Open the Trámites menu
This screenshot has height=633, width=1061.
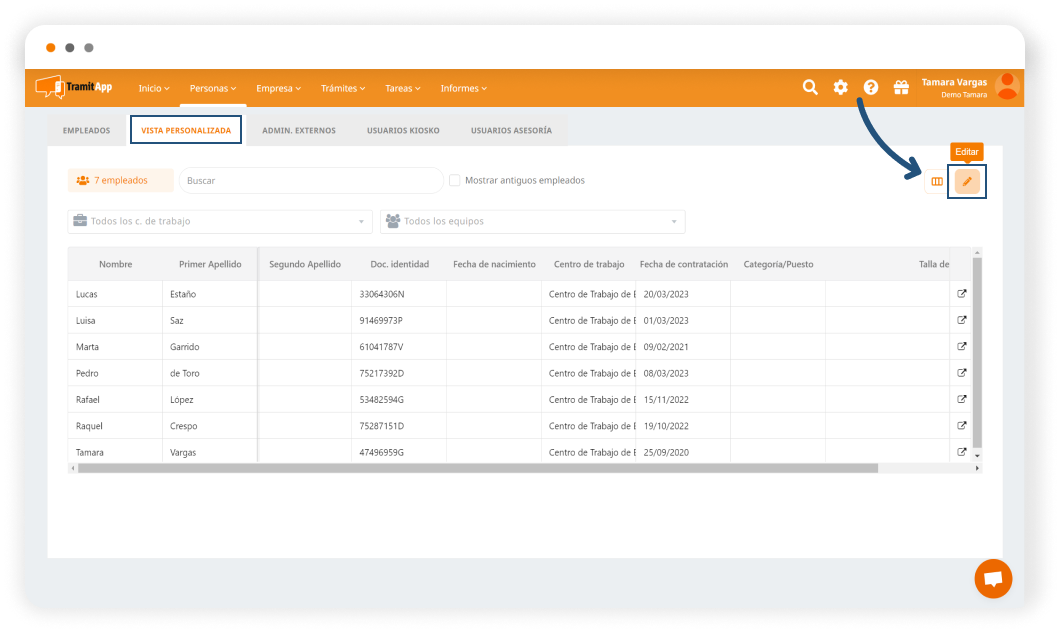point(343,88)
